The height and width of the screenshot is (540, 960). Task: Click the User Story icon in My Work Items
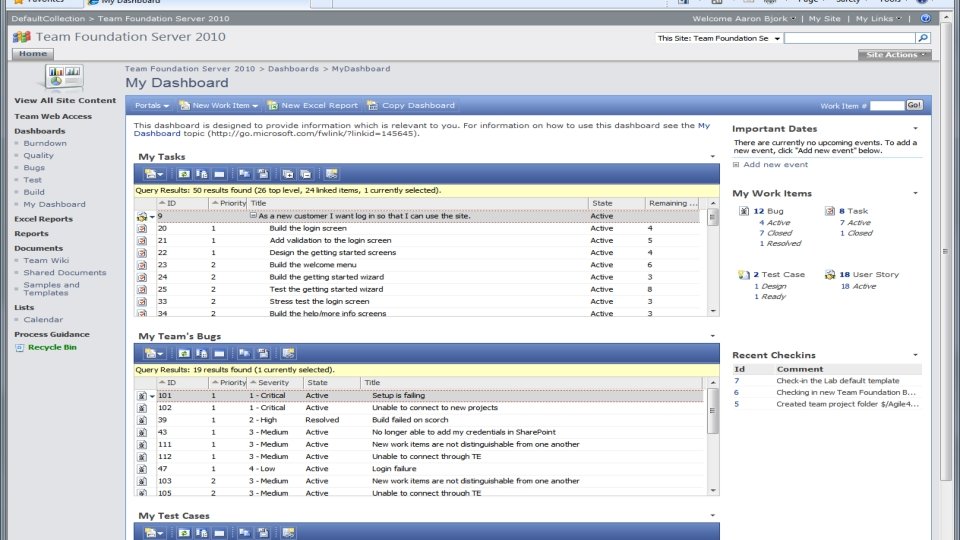(830, 275)
